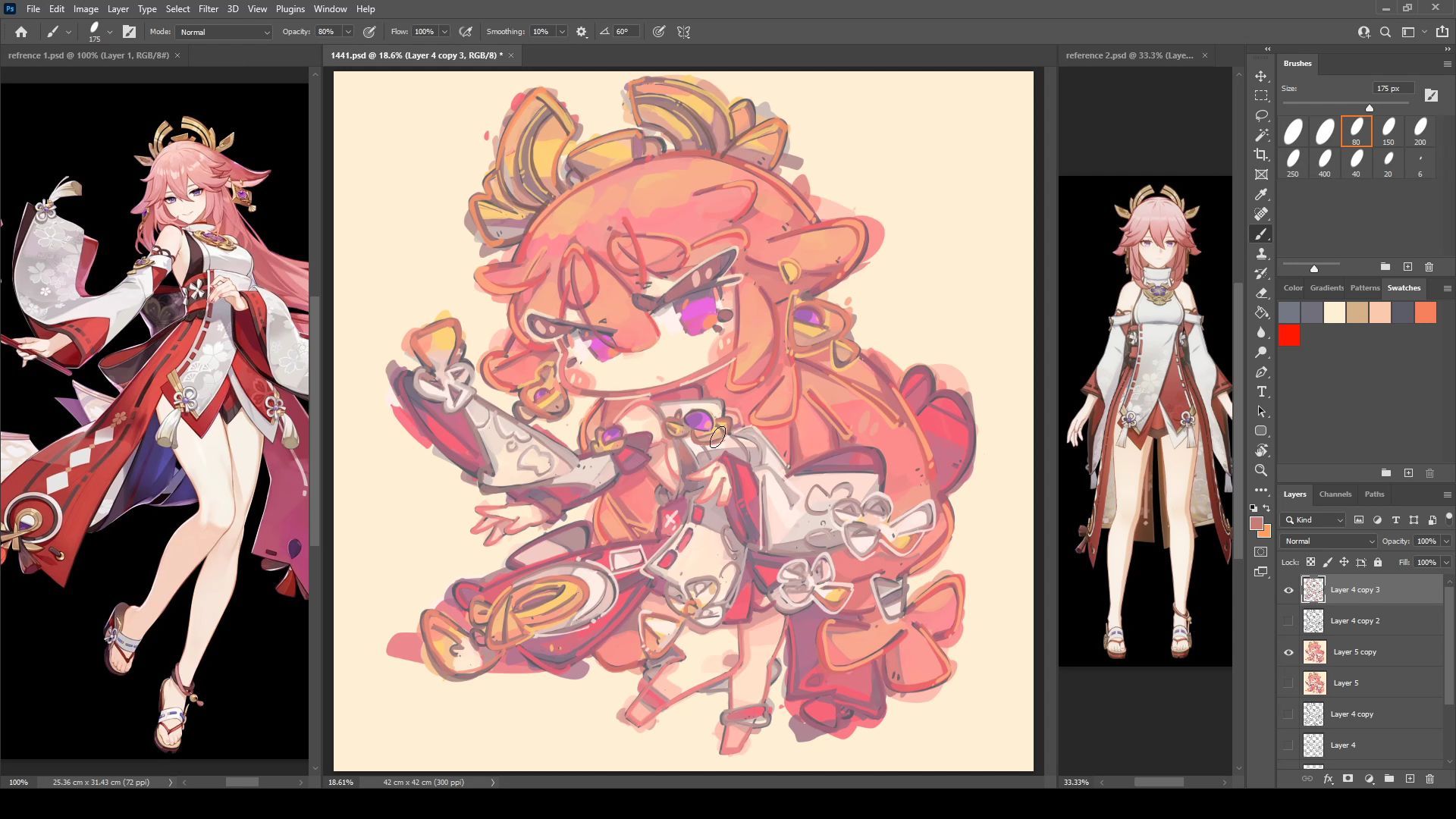Open brush Mode dropdown Normal
This screenshot has height=819, width=1456.
coord(224,32)
